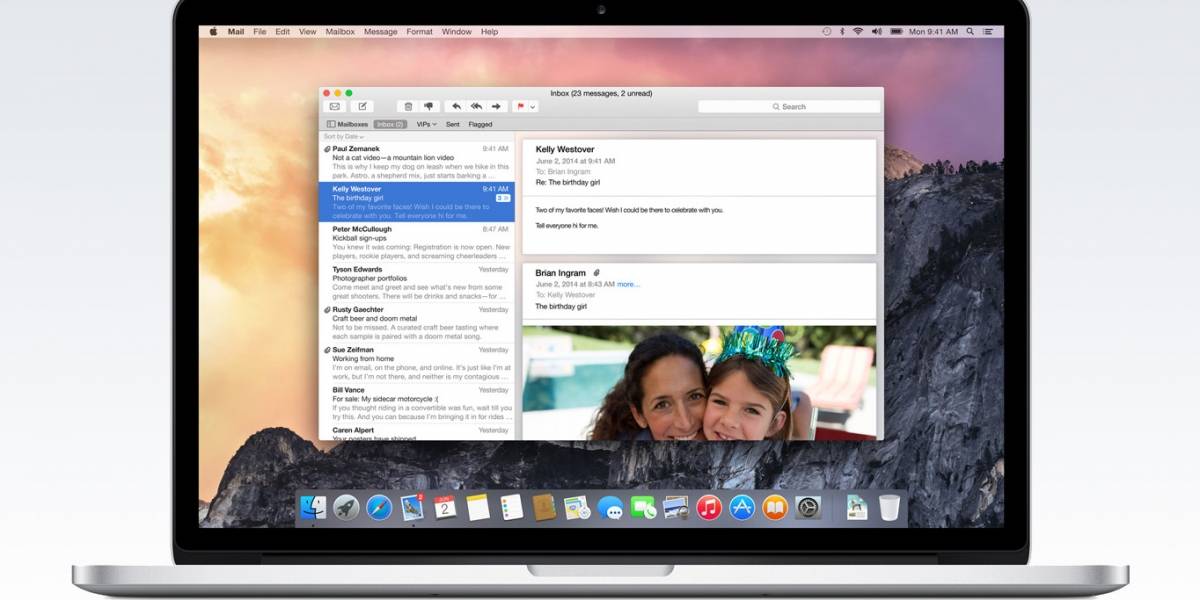Launch Safari from the Dock

tap(379, 507)
